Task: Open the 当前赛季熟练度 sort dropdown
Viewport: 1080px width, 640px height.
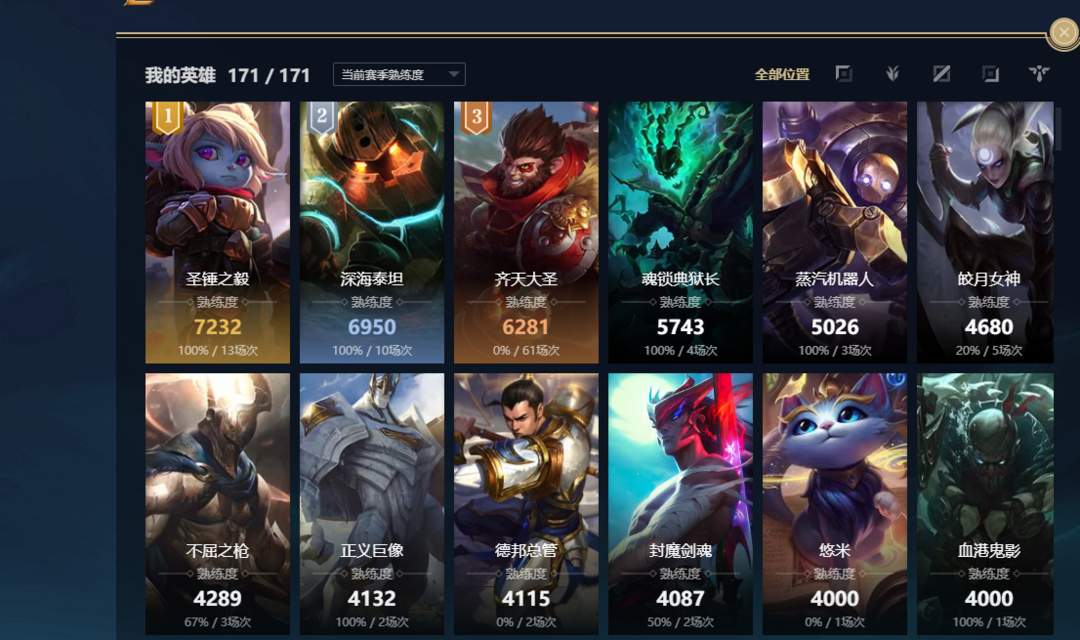Action: pos(399,74)
